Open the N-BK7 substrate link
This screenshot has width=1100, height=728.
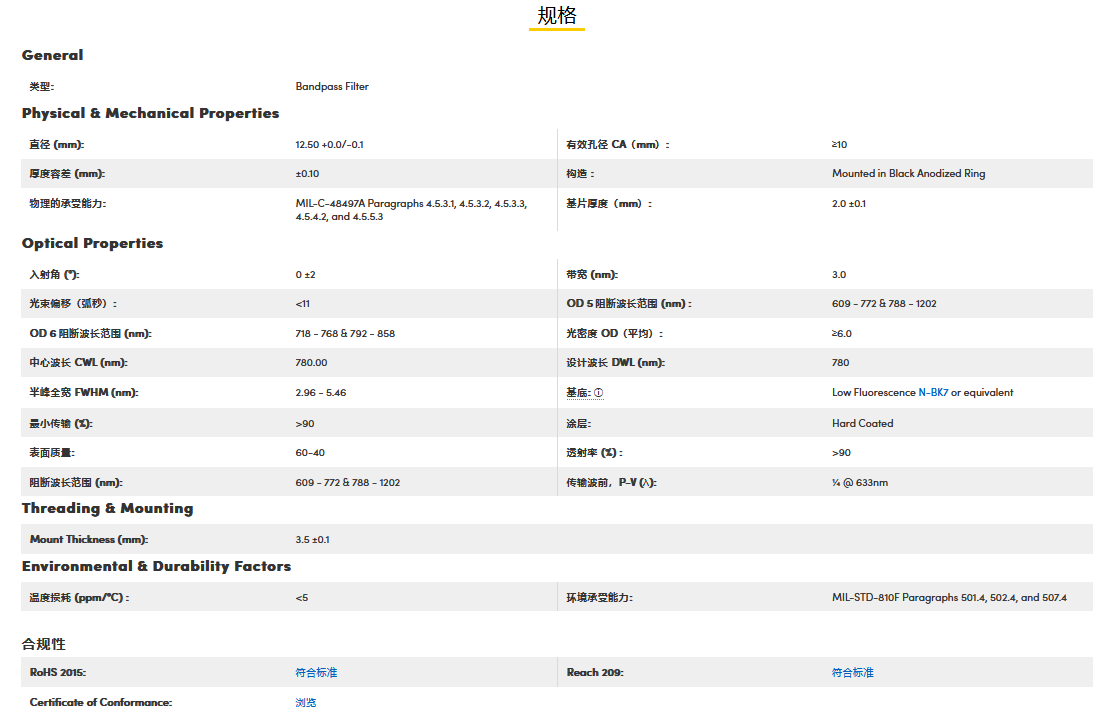click(933, 393)
